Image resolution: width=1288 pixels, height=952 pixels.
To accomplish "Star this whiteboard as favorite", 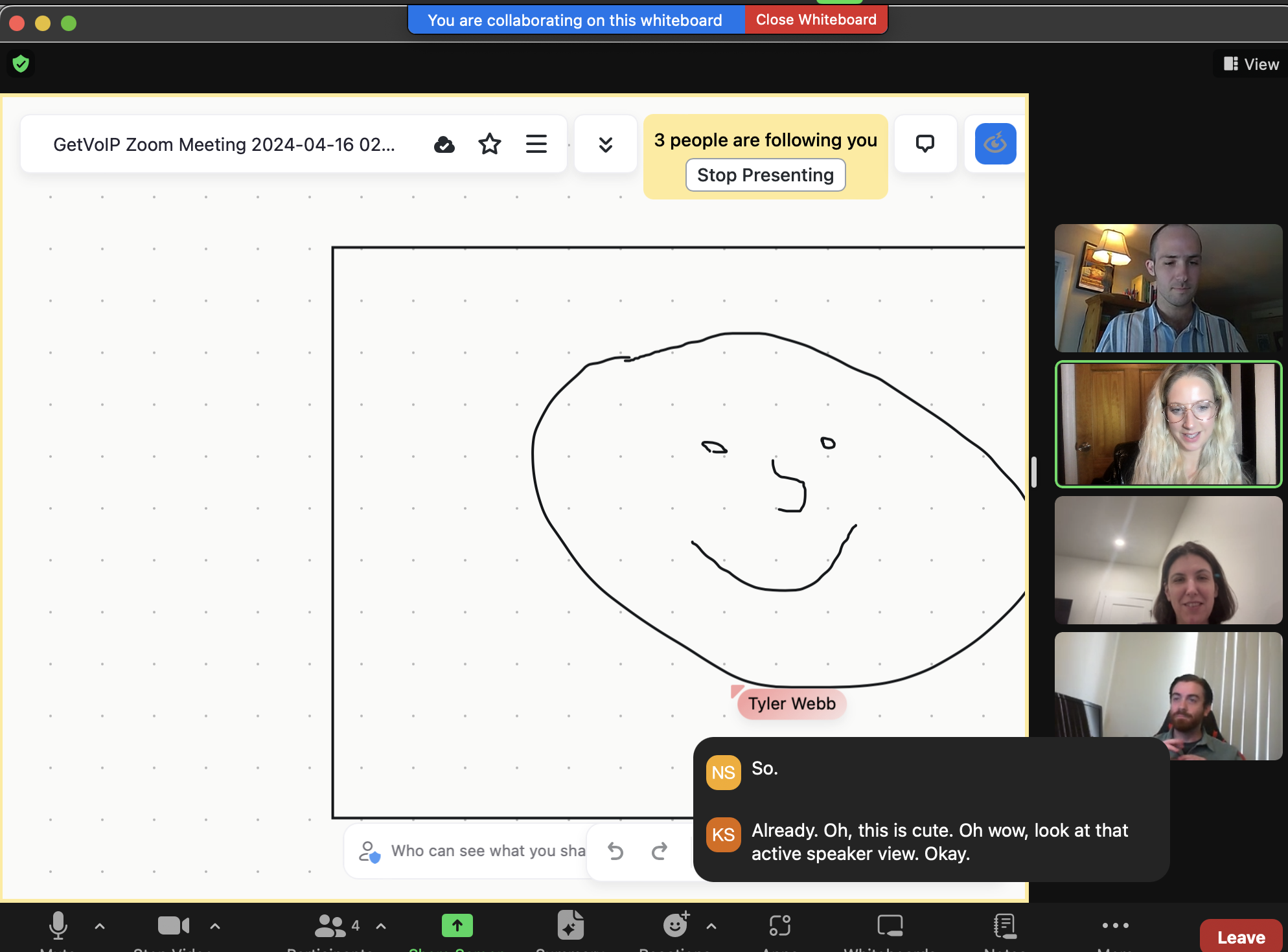I will tap(490, 144).
